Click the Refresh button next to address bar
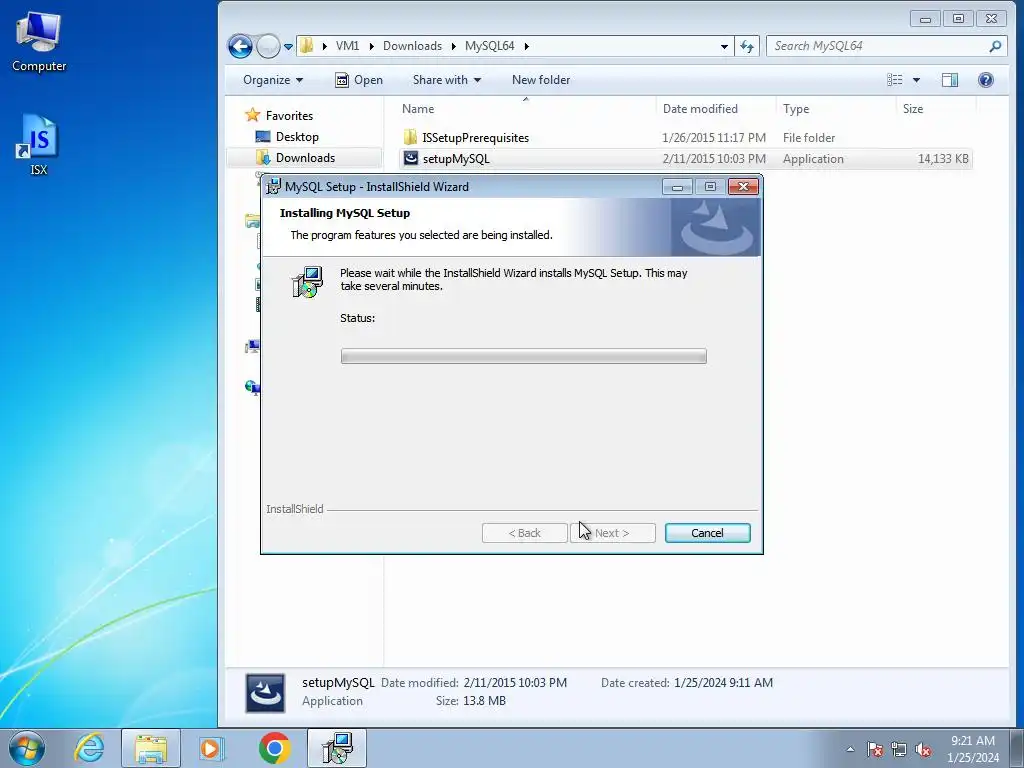 [746, 46]
